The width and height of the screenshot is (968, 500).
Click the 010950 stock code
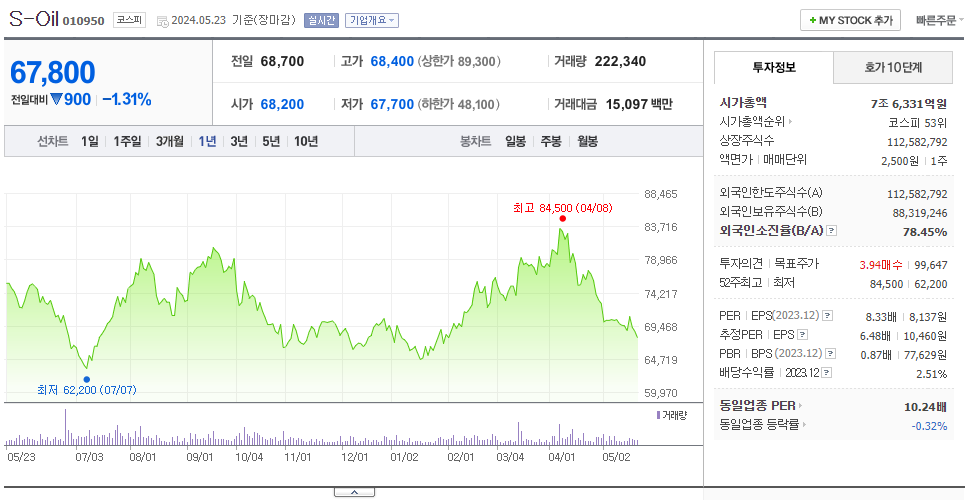83,21
